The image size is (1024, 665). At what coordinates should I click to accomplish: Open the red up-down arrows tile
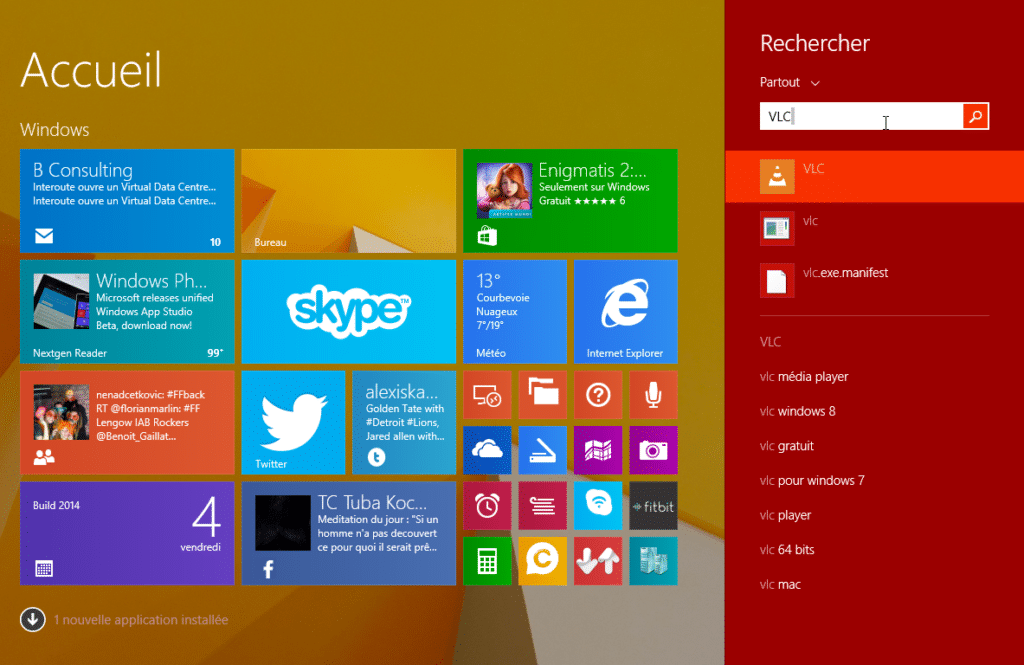598,561
